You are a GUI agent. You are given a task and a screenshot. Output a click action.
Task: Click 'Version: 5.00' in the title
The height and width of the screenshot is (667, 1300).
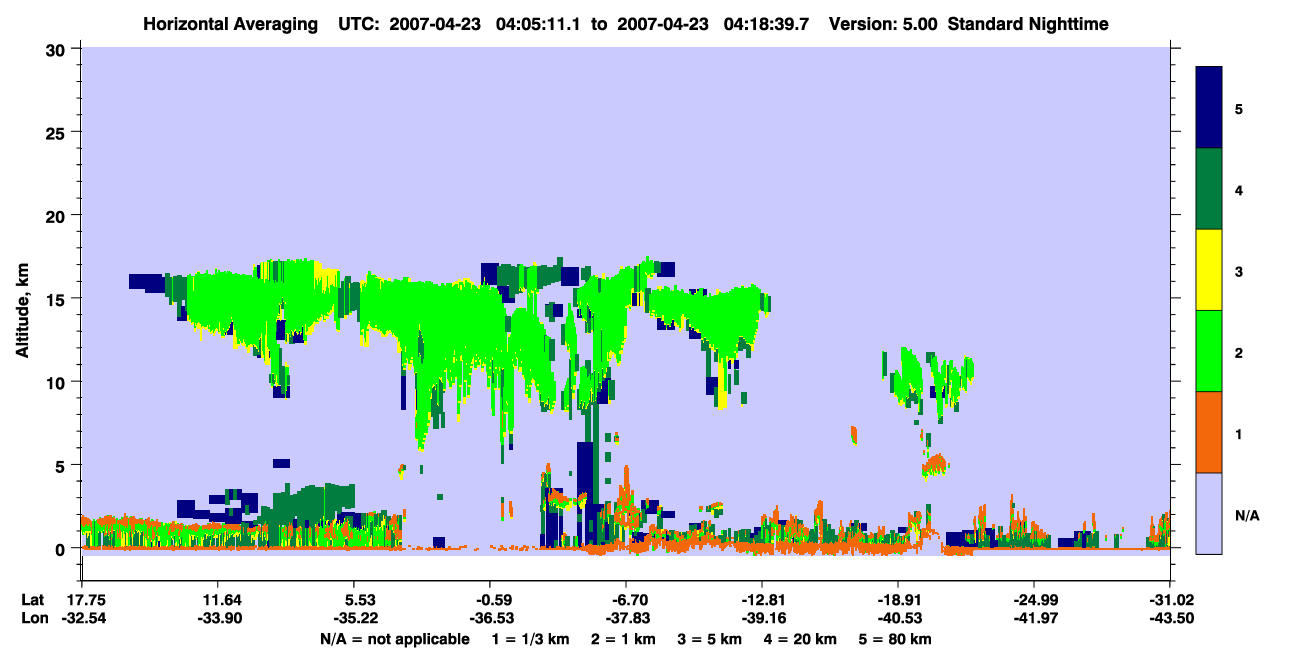click(883, 23)
